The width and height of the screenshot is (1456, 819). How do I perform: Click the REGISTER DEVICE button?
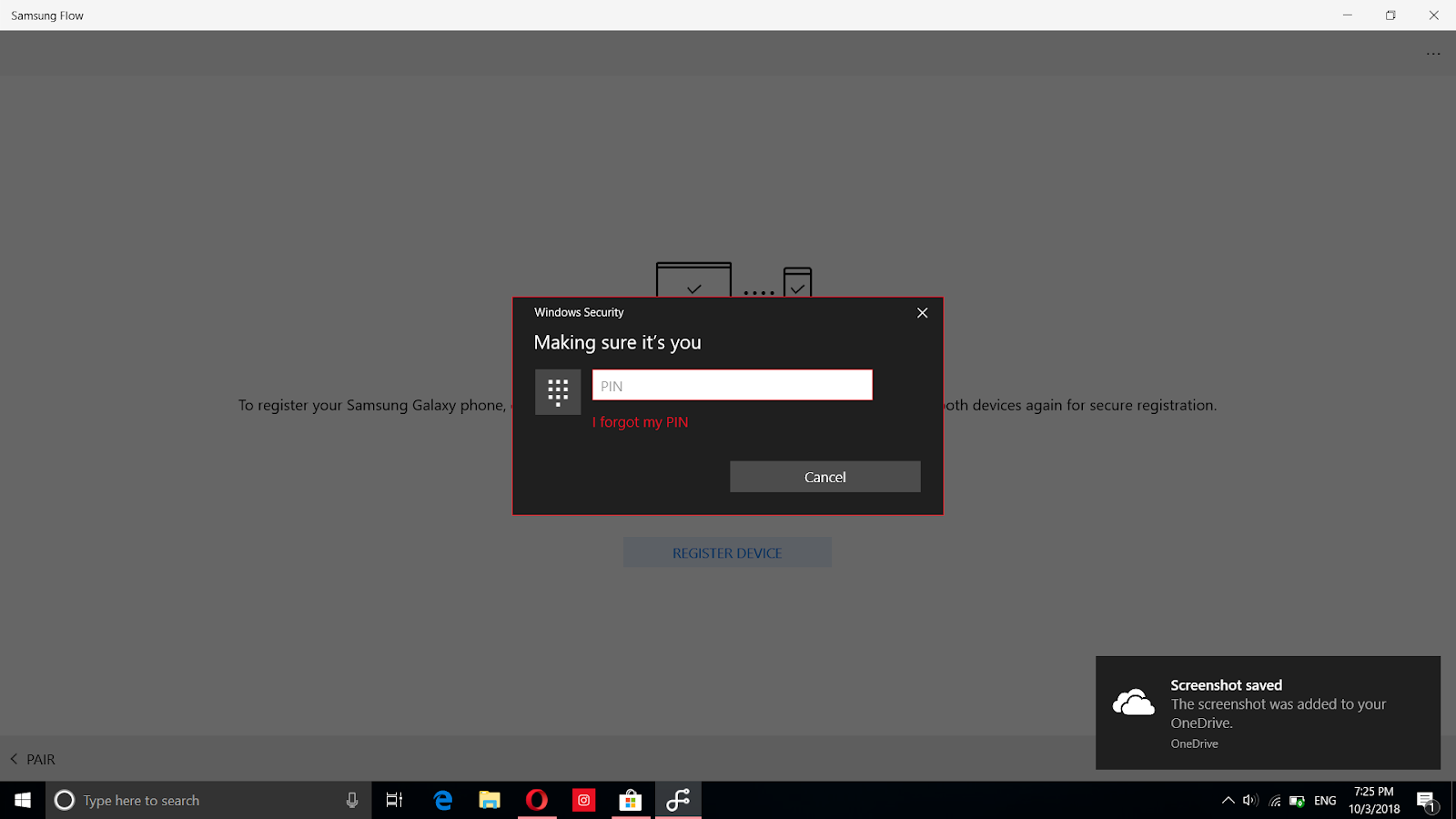(727, 552)
